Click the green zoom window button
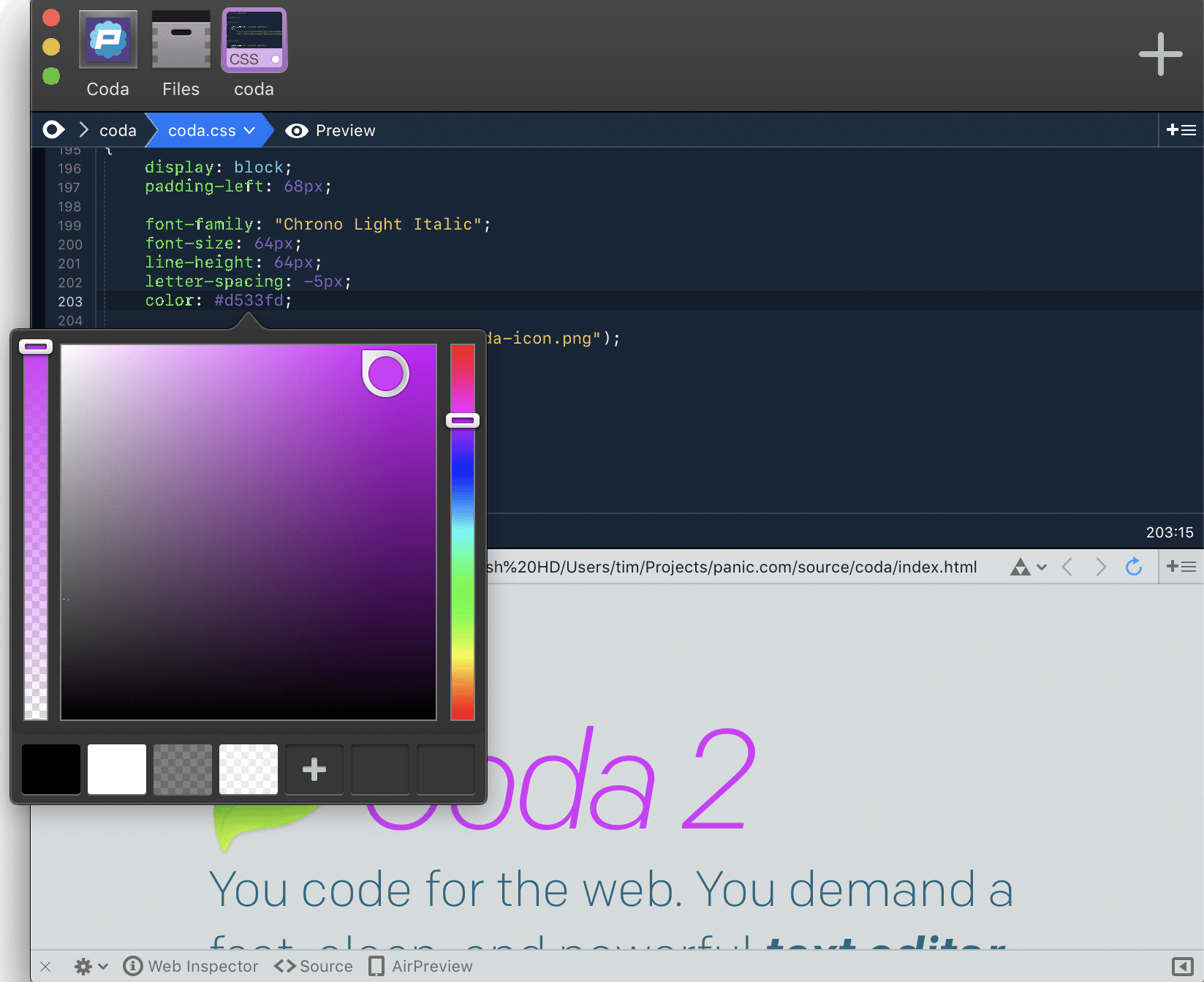 (51, 76)
